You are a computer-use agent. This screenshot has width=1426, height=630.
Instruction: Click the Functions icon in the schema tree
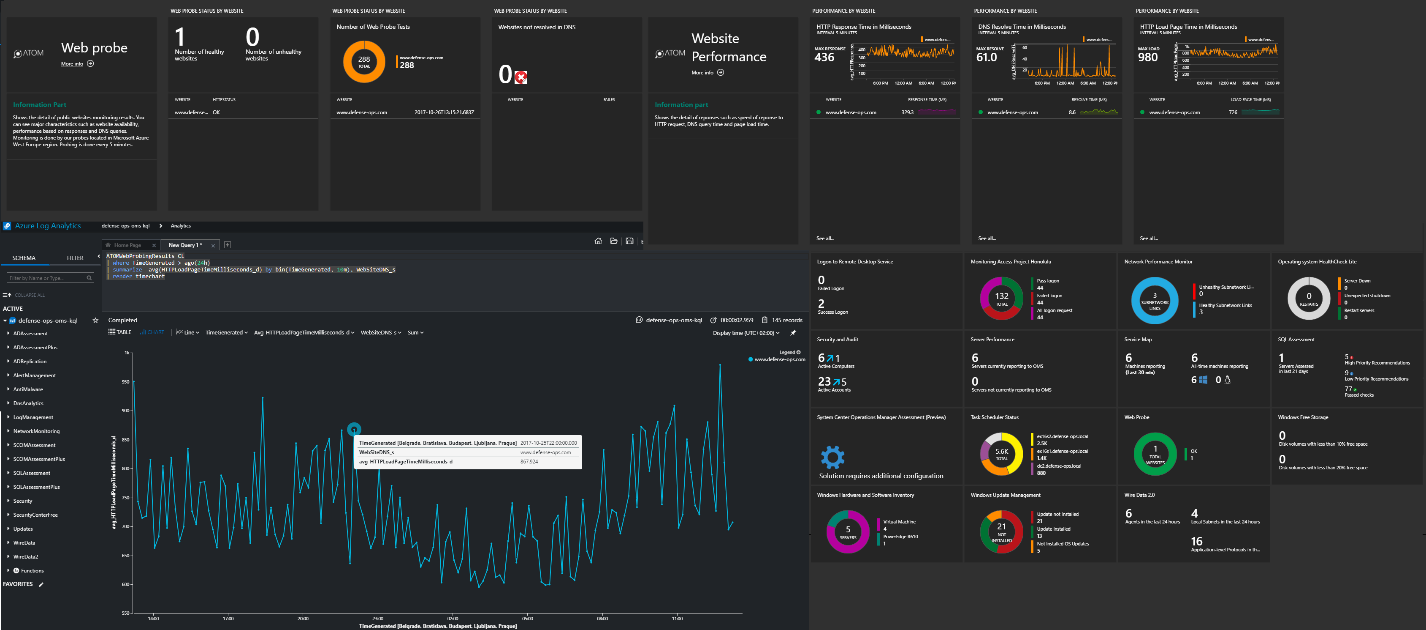point(16,570)
